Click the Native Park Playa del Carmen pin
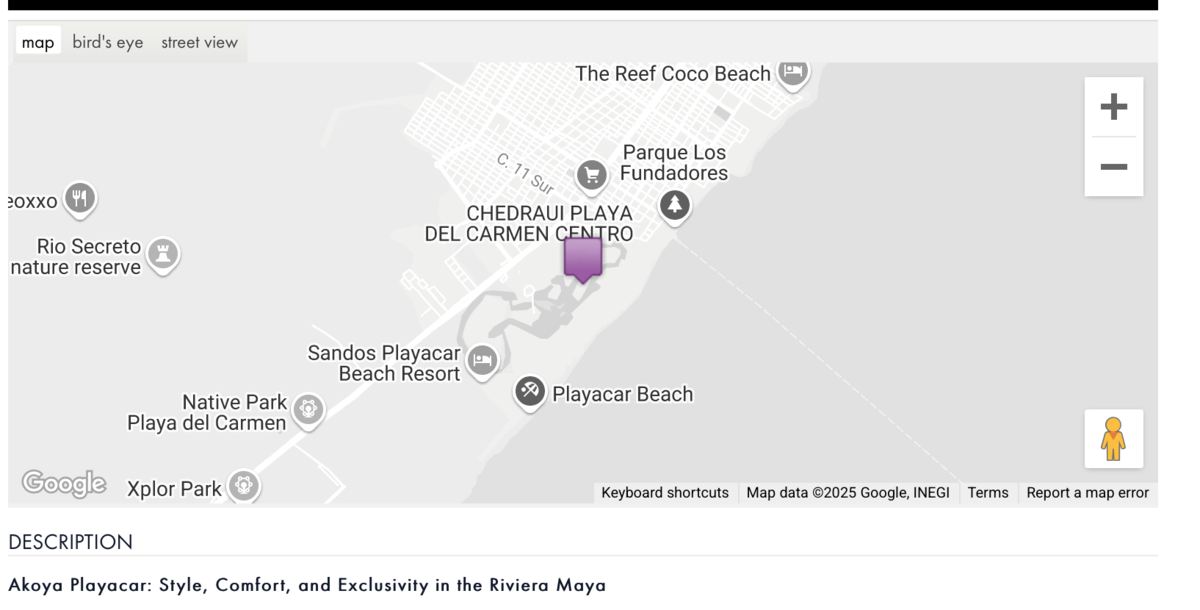Screen dimensions: 1200x610 point(308,410)
